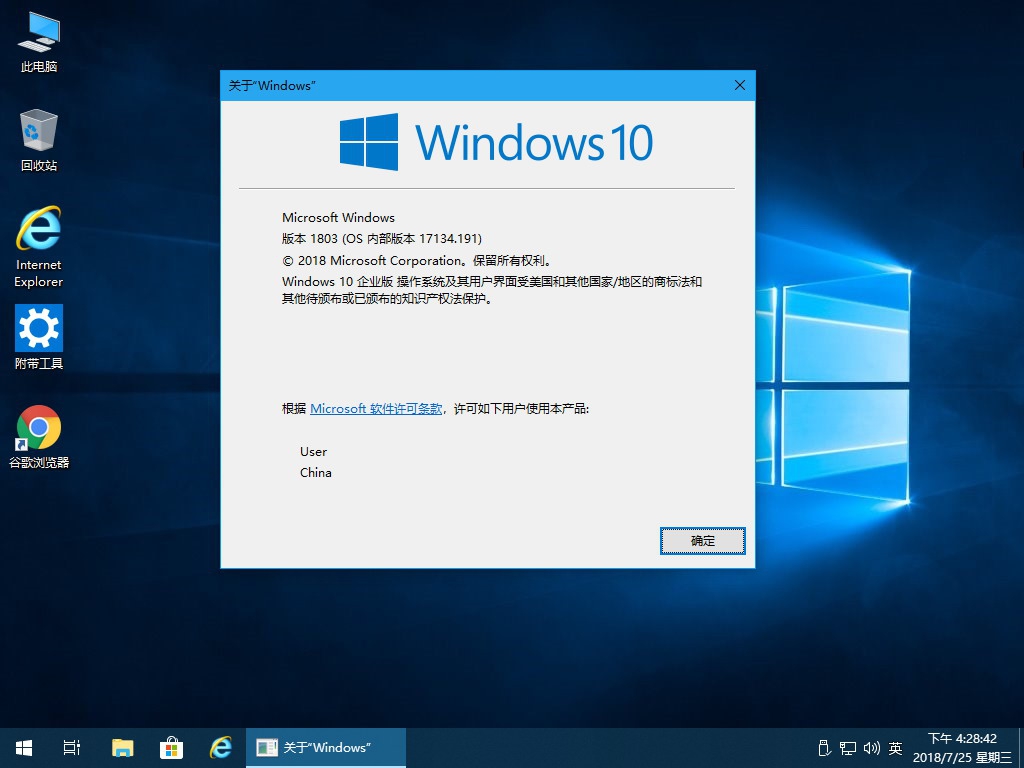Click the Windows 10 logo in dialog
Image resolution: width=1024 pixels, height=768 pixels.
click(x=496, y=142)
